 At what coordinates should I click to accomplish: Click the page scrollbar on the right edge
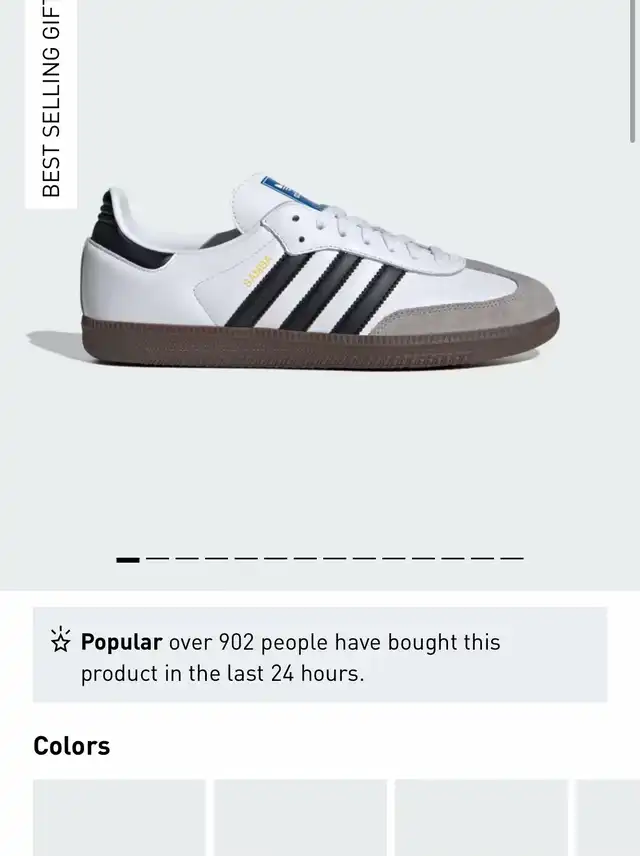point(633,71)
